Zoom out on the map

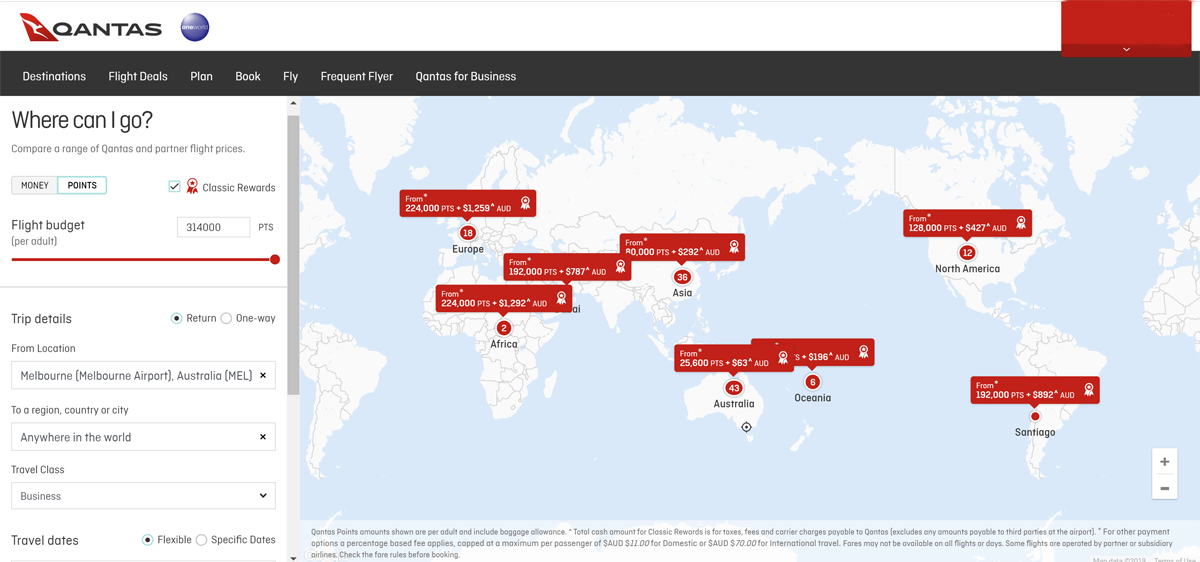(1164, 488)
